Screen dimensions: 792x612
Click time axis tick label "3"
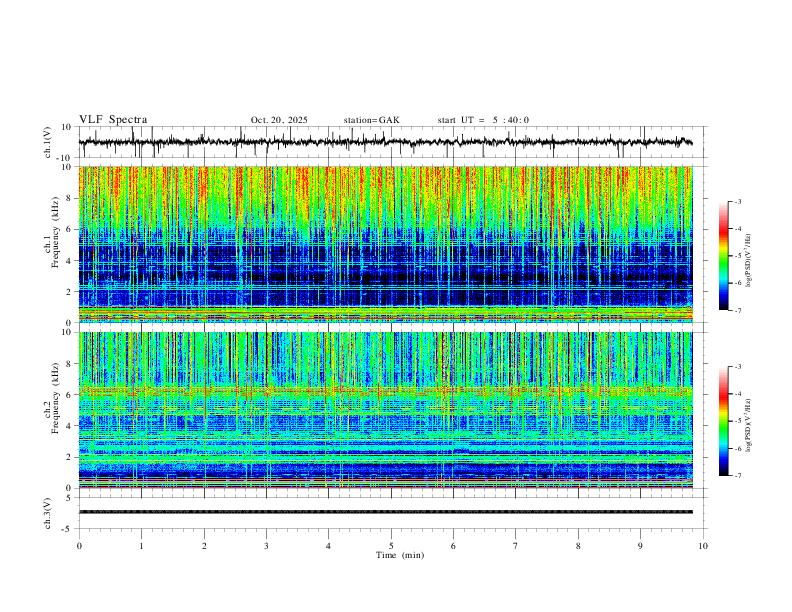coord(266,546)
